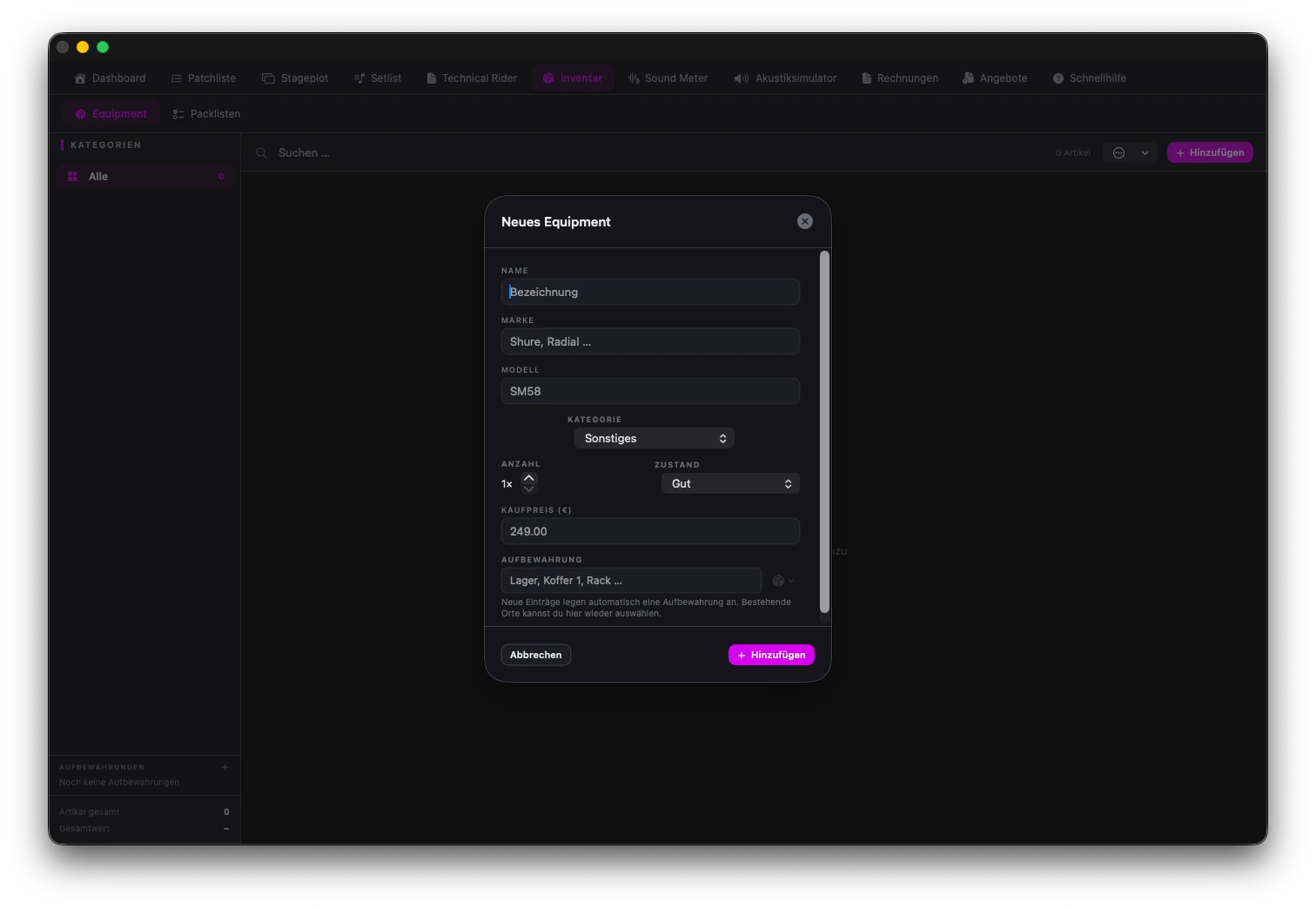The width and height of the screenshot is (1316, 909).
Task: Click the Setlist music note icon
Action: pyautogui.click(x=359, y=78)
